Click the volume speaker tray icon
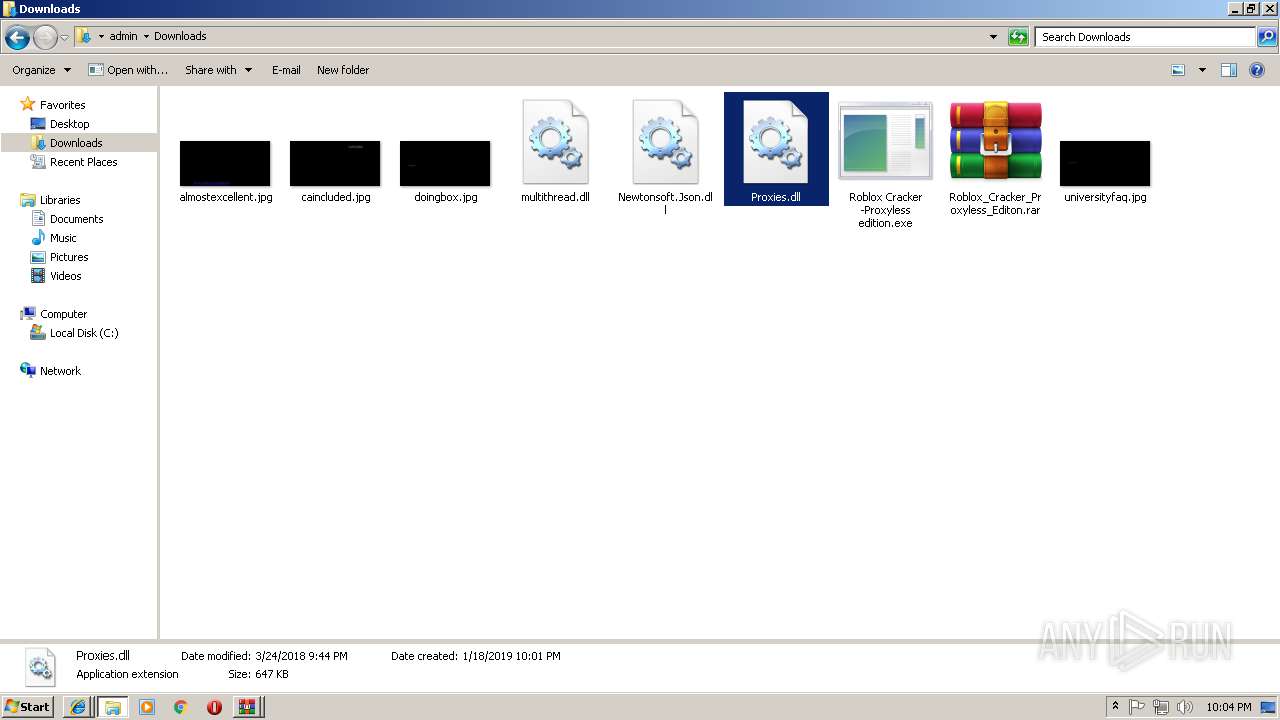Screen dimensions: 1280x720 click(x=1184, y=707)
